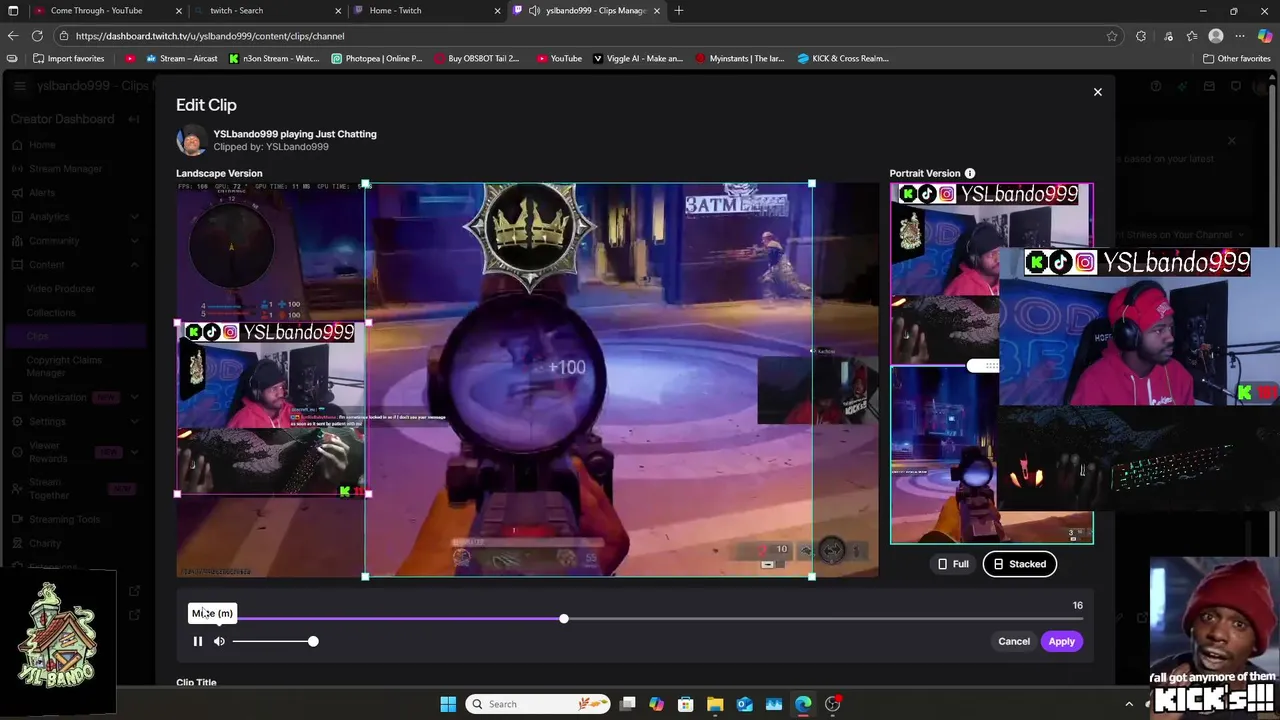This screenshot has width=1280, height=720.
Task: Cancel the clip edits
Action: pos(1014,641)
